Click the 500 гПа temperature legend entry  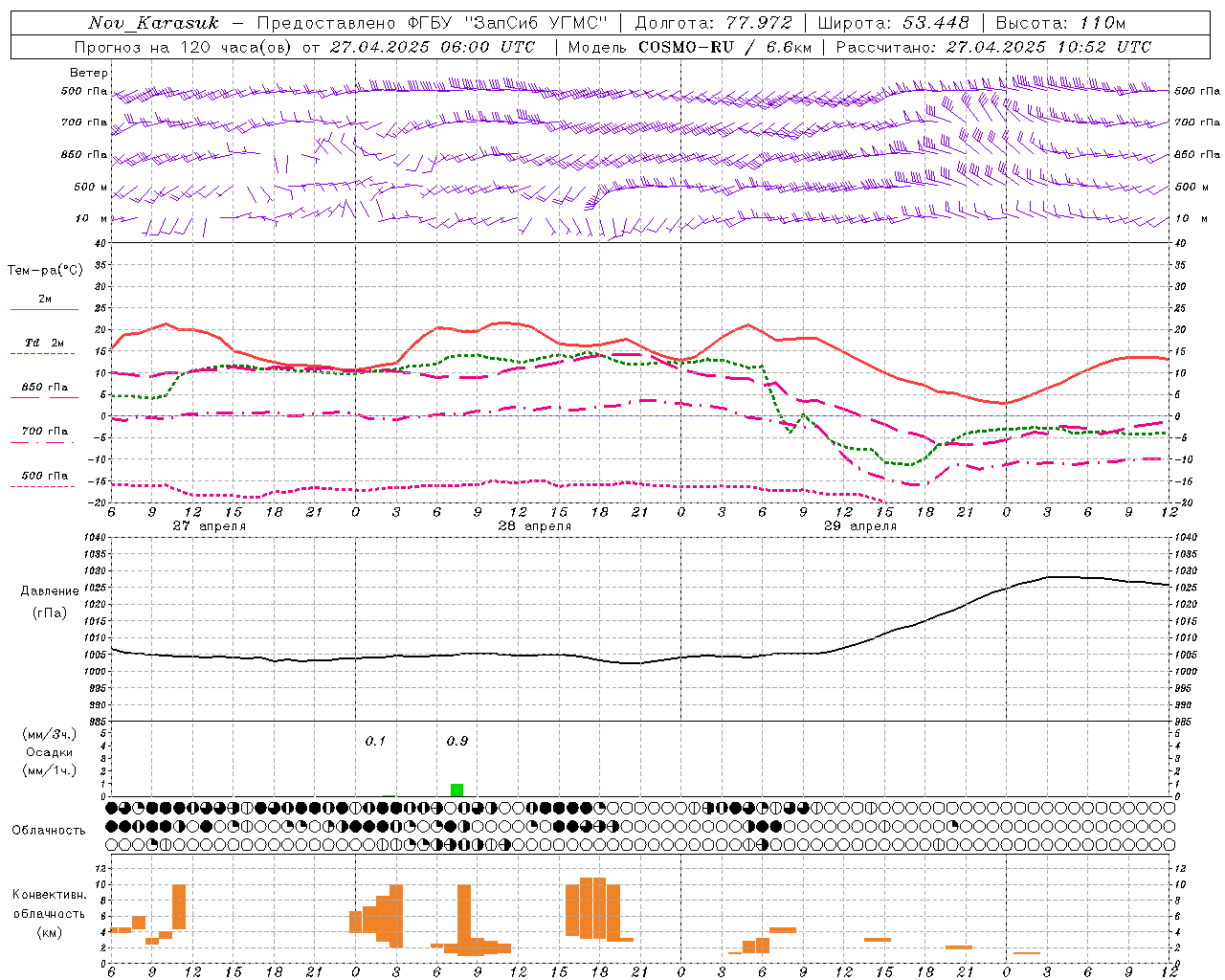[44, 476]
